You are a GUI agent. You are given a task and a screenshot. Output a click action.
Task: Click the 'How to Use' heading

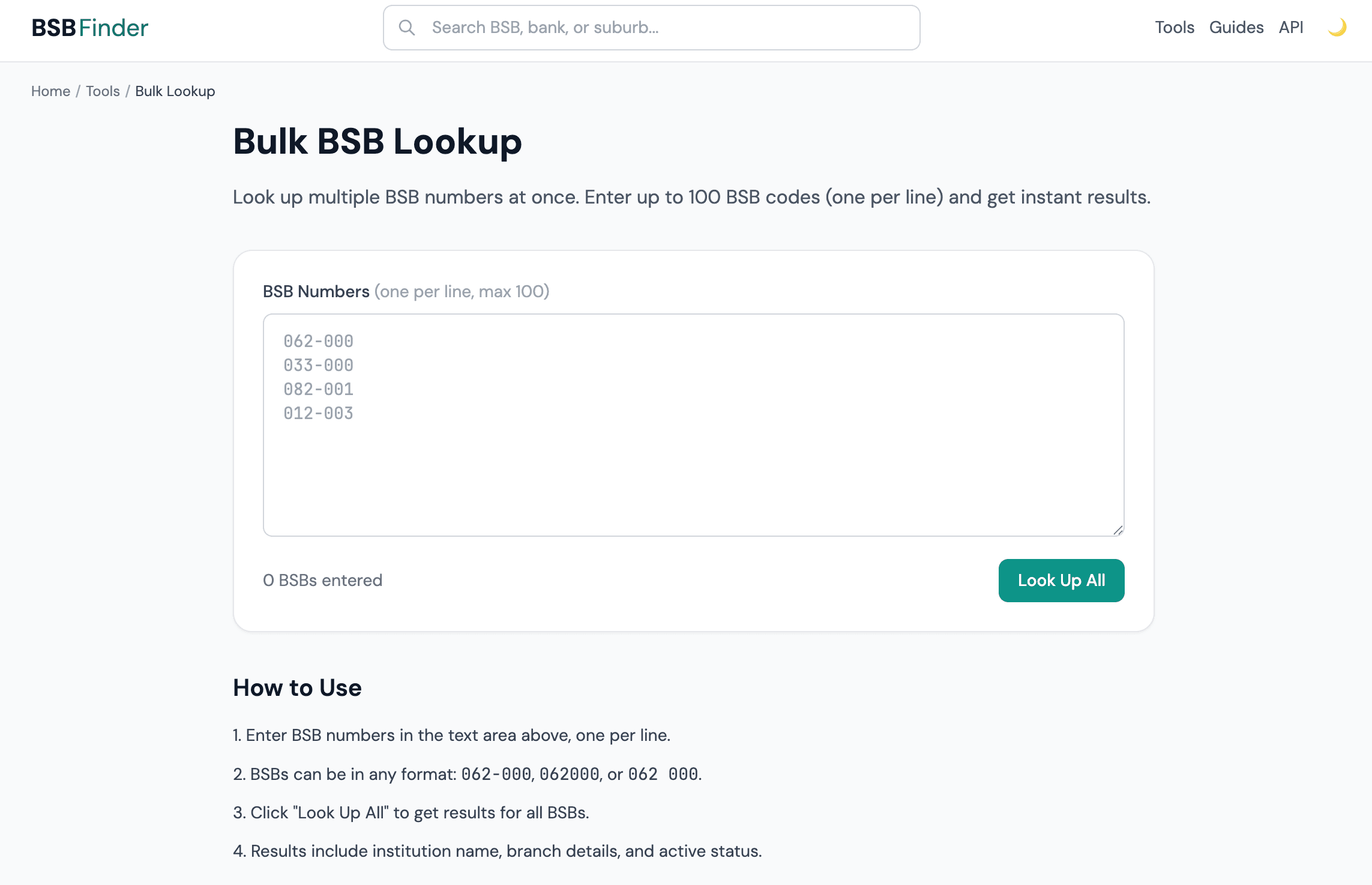pyautogui.click(x=297, y=687)
